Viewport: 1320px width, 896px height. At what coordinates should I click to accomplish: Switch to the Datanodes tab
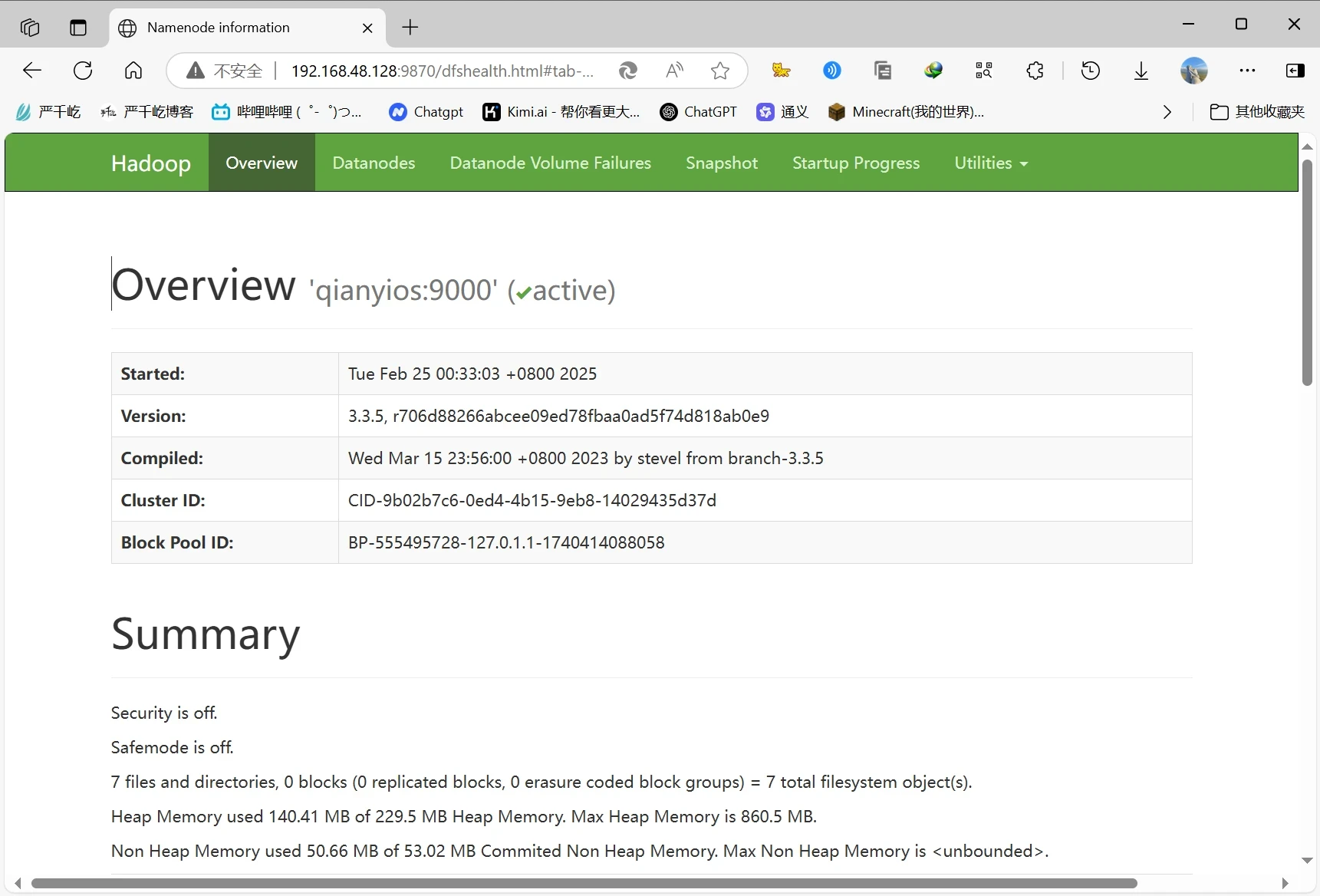click(x=374, y=163)
